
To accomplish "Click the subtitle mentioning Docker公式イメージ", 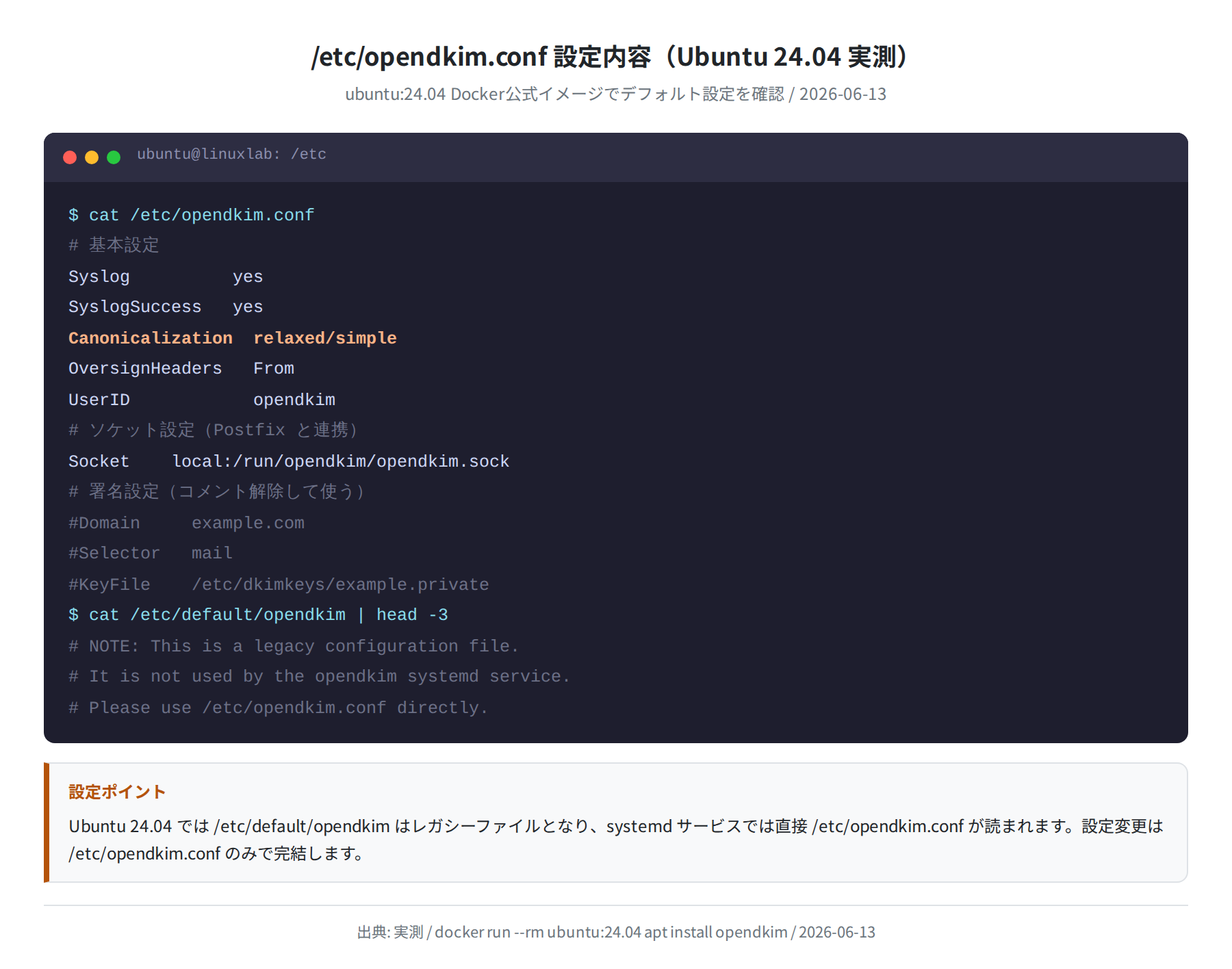I will point(615,94).
